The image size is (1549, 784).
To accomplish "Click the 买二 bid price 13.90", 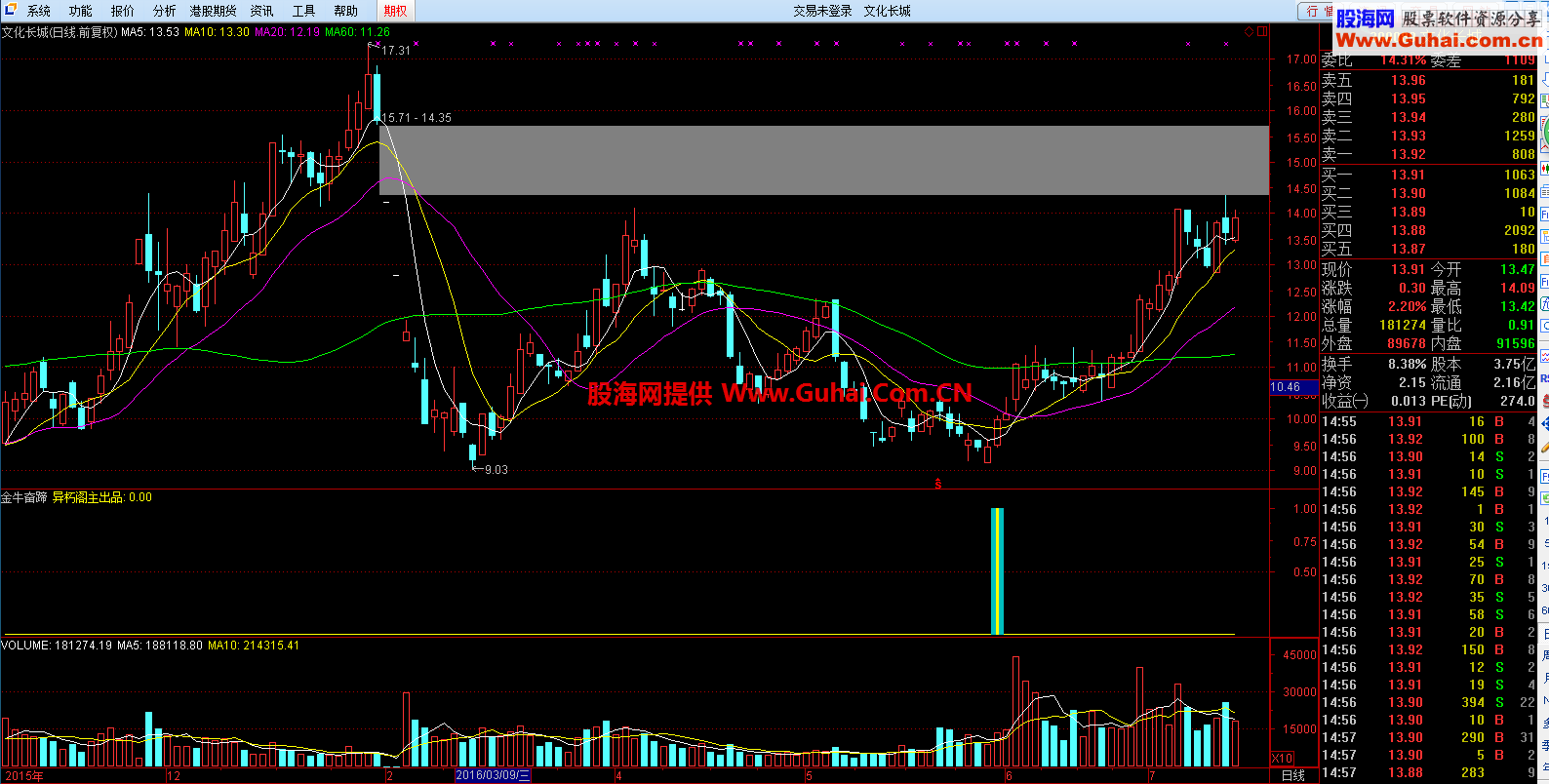I will (1409, 194).
